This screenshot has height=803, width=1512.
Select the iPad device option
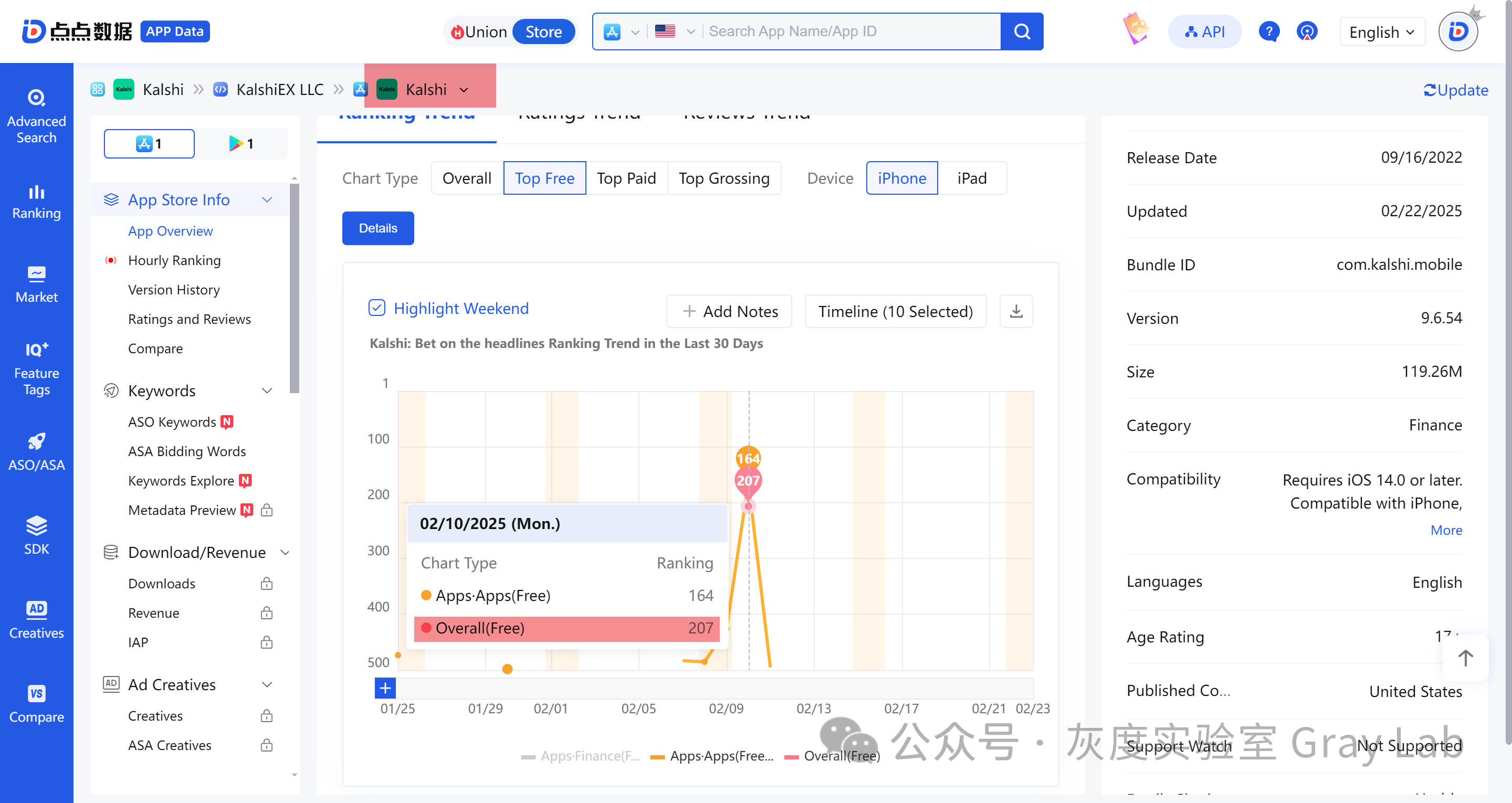[971, 178]
